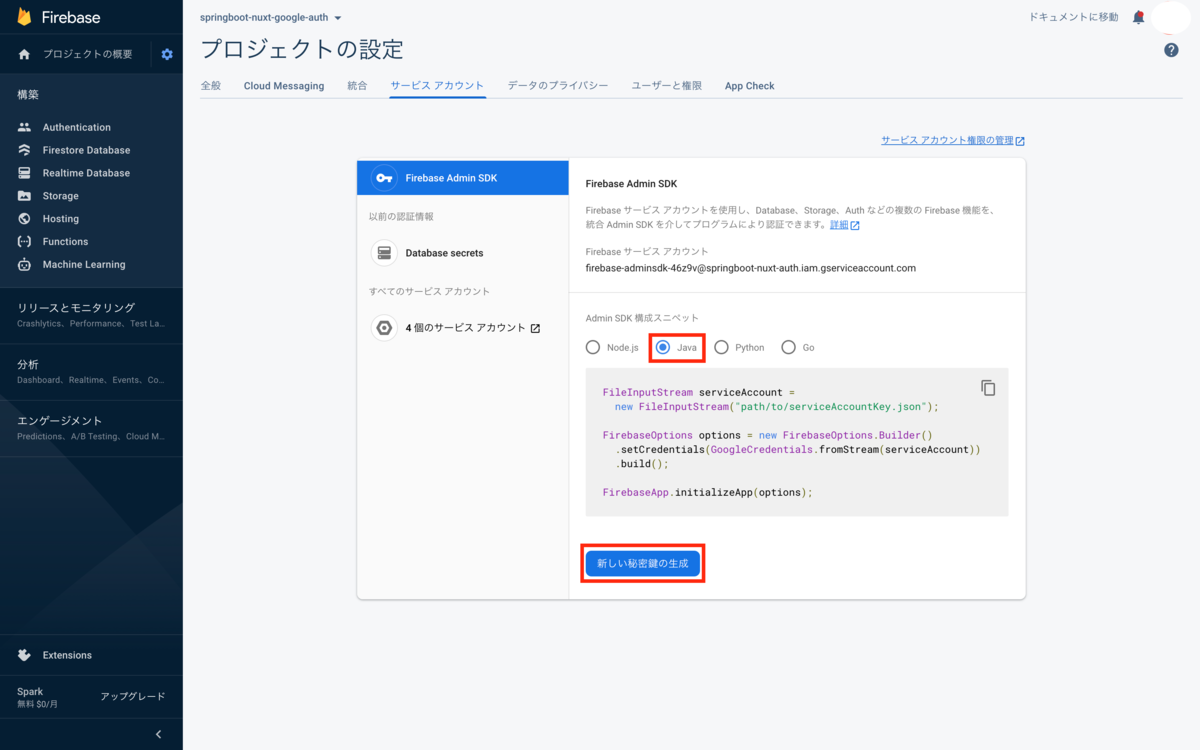Click the アップグレード button
The width and height of the screenshot is (1200, 750).
(x=133, y=696)
